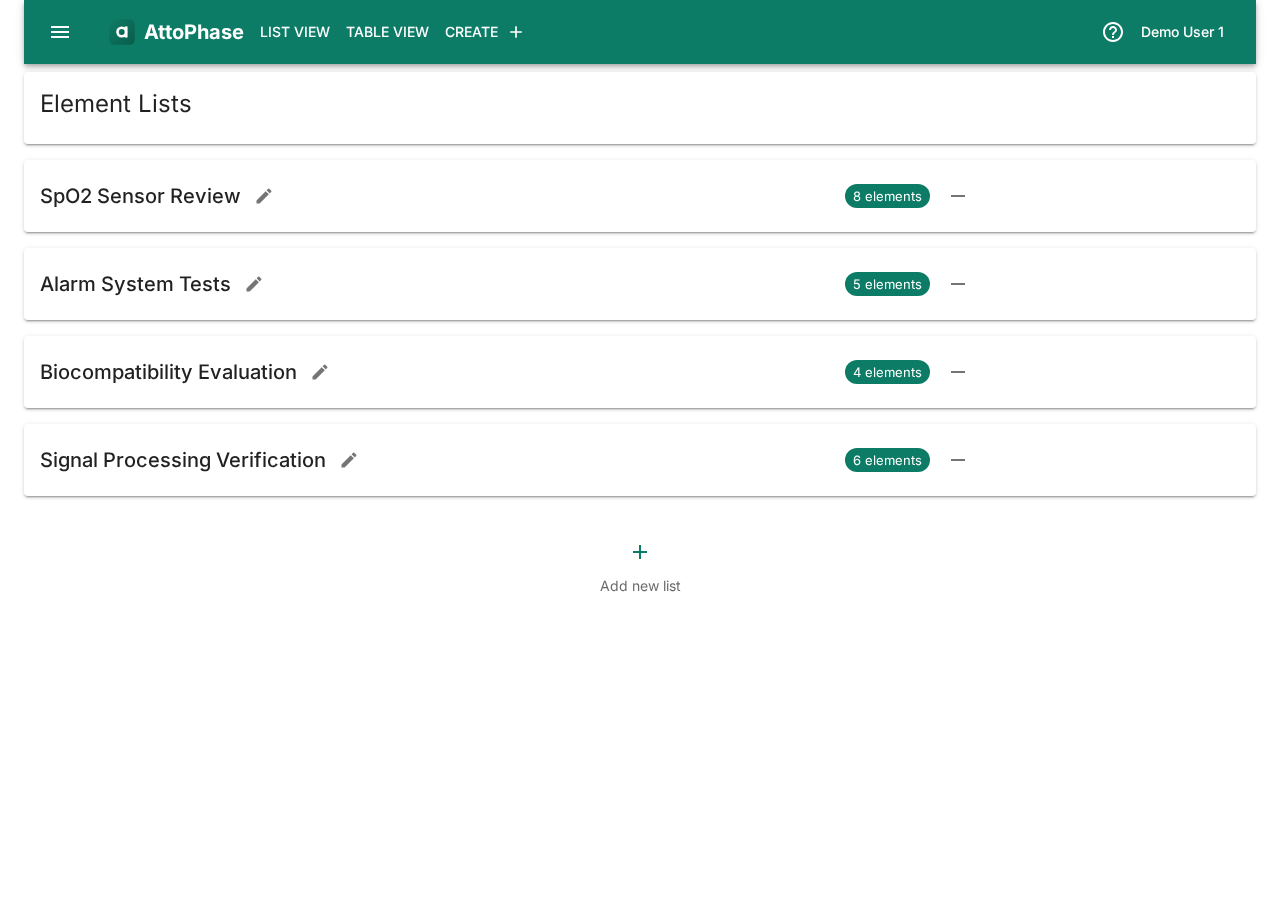Image resolution: width=1280 pixels, height=900 pixels.
Task: Open the navigation drawer menu
Action: tap(59, 31)
